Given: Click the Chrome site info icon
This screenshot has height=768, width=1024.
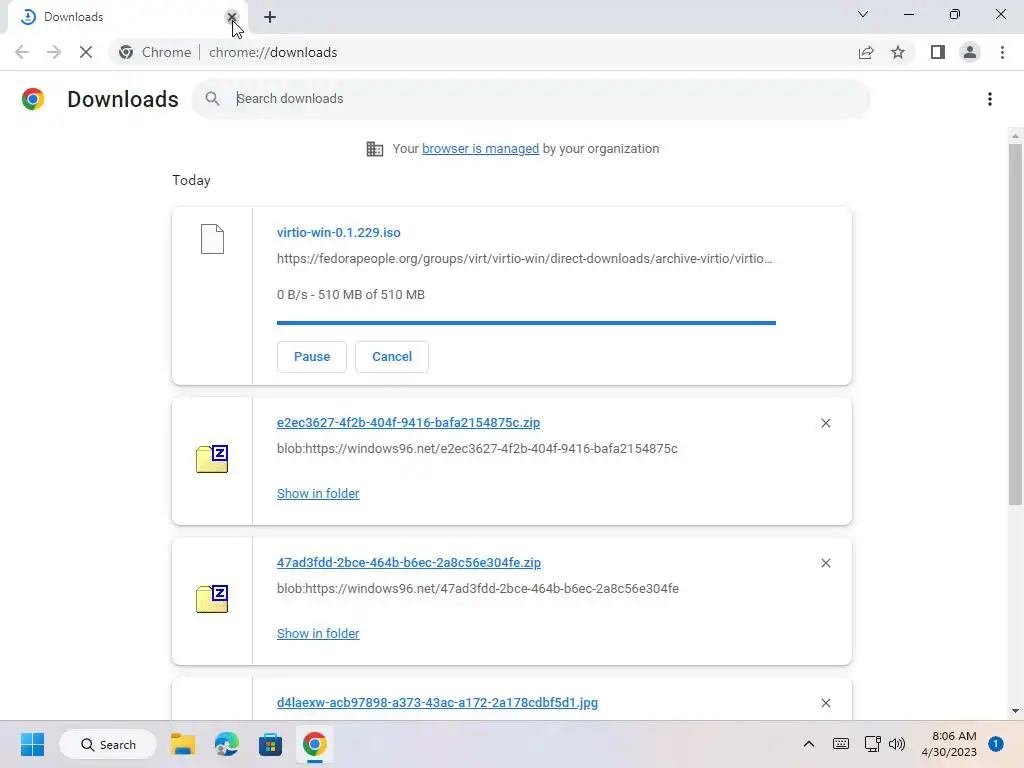Looking at the screenshot, I should pos(126,52).
